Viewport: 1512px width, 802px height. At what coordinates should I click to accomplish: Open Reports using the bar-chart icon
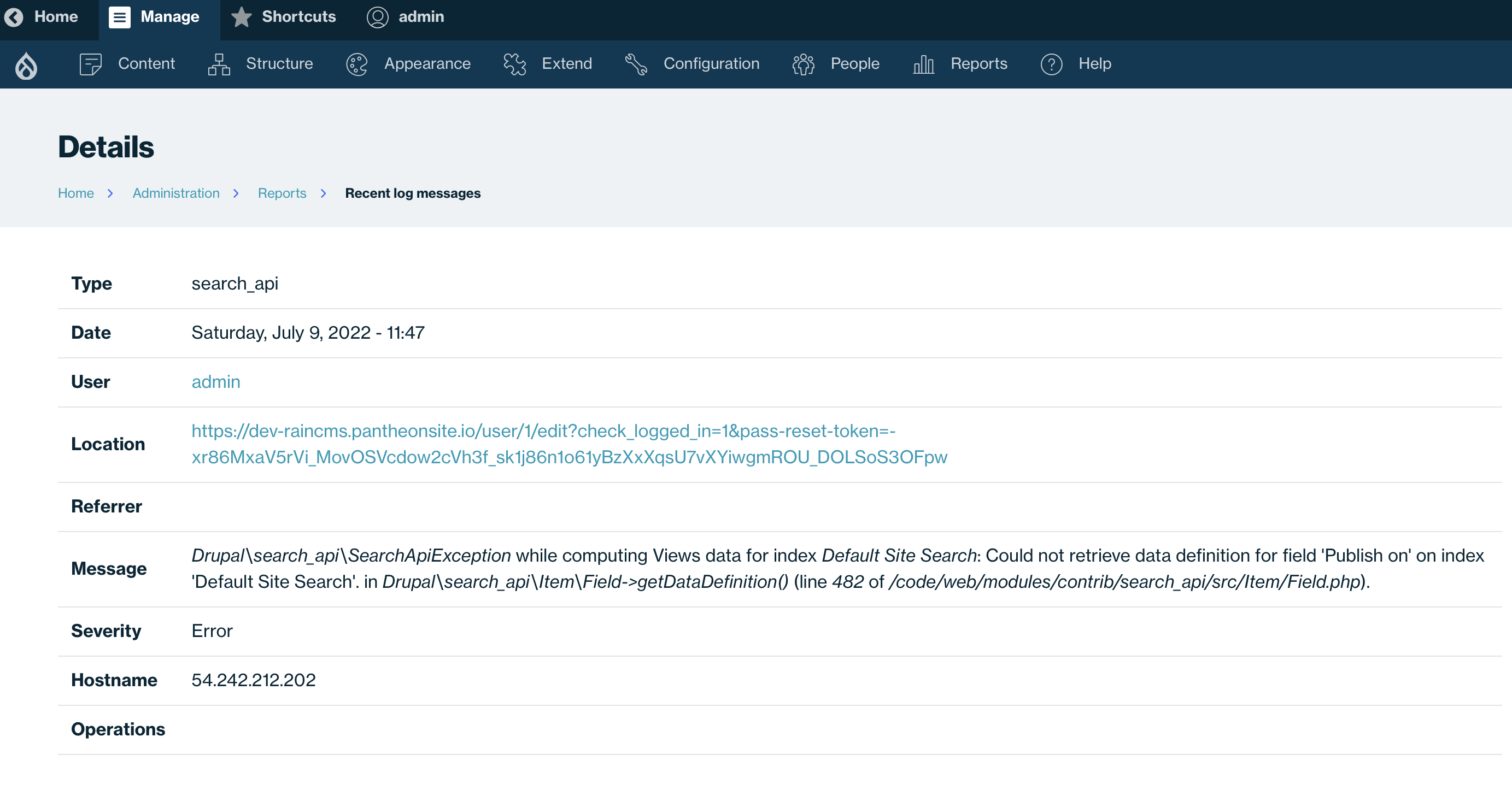[x=923, y=64]
